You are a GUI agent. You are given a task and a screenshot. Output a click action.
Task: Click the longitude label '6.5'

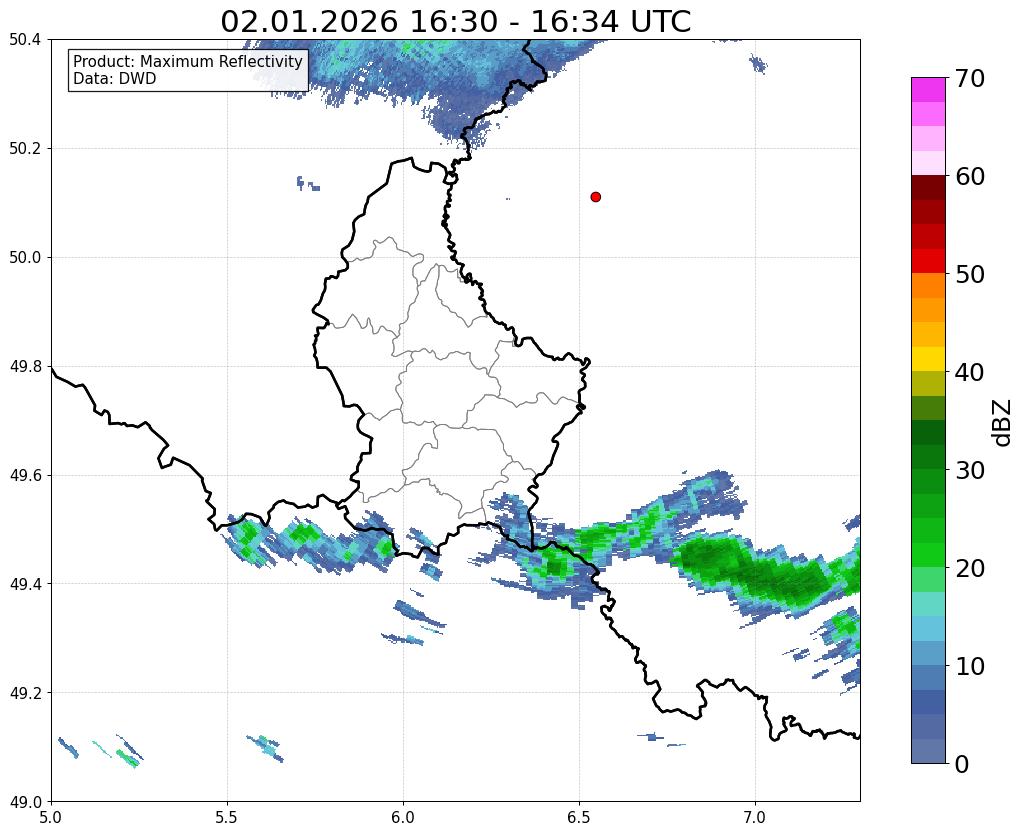click(579, 817)
